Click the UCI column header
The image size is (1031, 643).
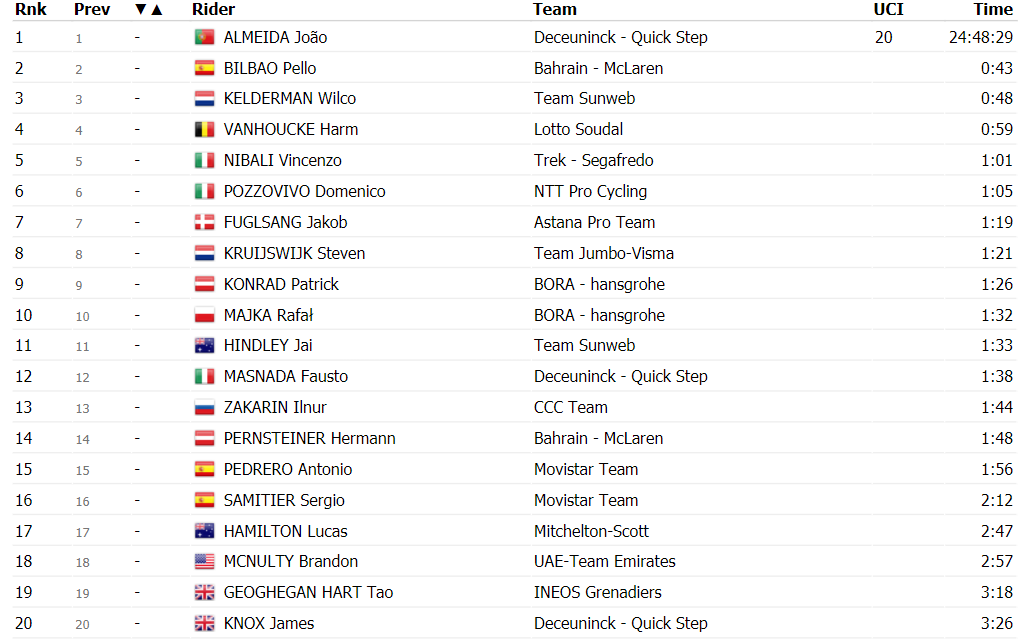[888, 9]
